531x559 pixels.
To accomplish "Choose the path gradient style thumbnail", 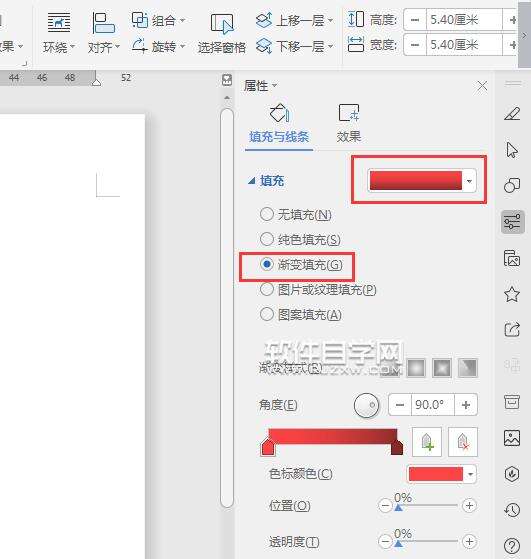I will (x=468, y=368).
